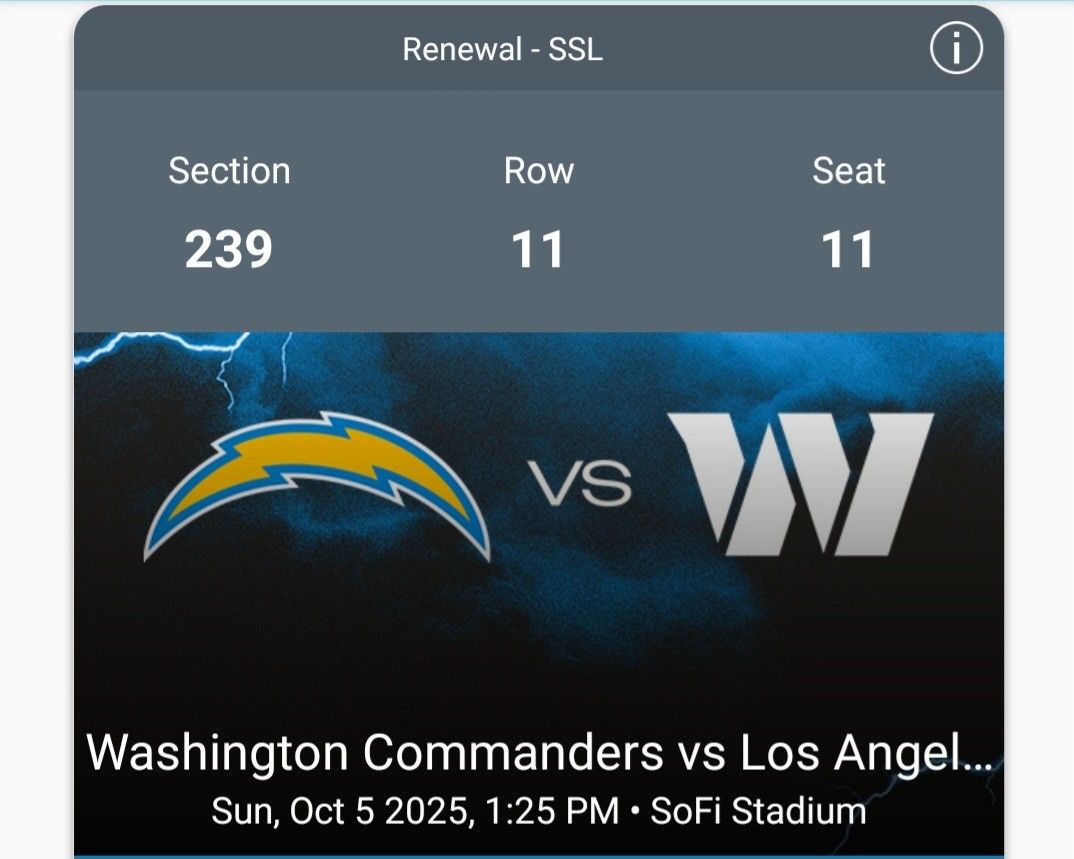
Task: Tap the Sun, Oct 5 2025 date text
Action: click(338, 811)
